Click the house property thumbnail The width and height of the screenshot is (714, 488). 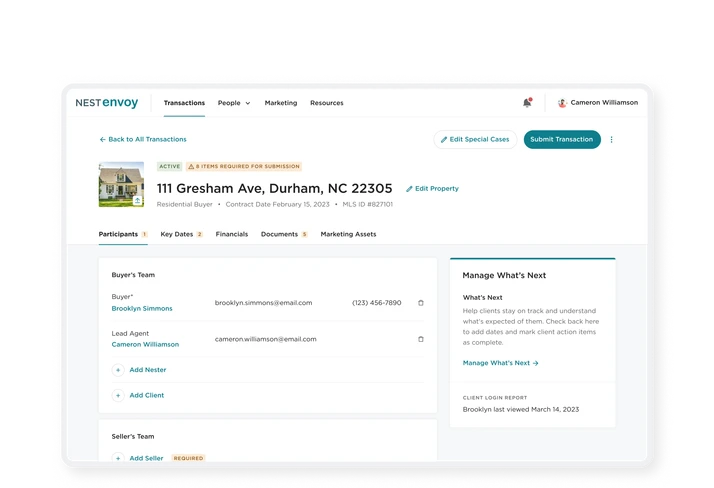122,184
